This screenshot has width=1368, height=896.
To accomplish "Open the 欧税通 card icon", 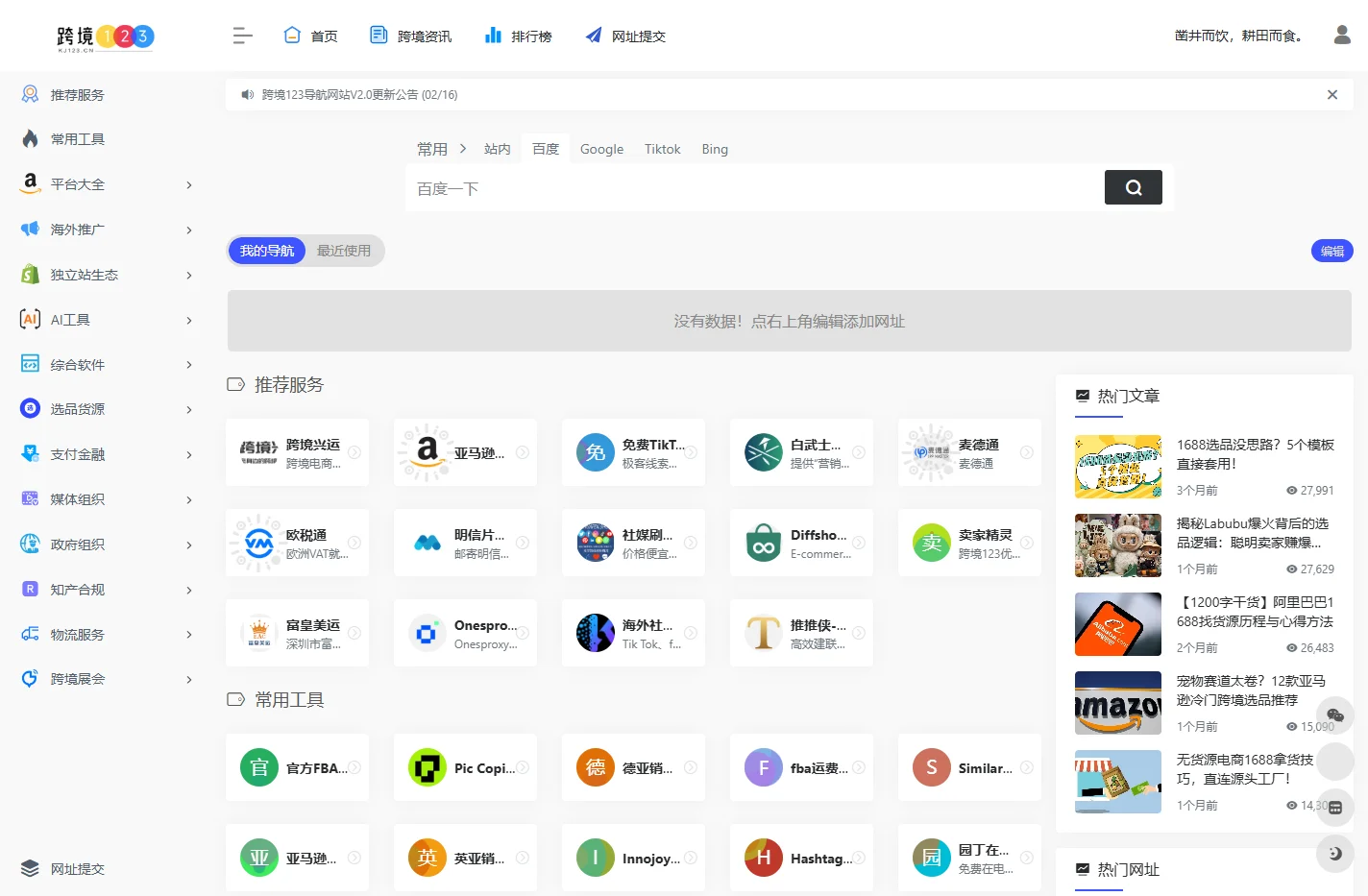I will click(259, 543).
